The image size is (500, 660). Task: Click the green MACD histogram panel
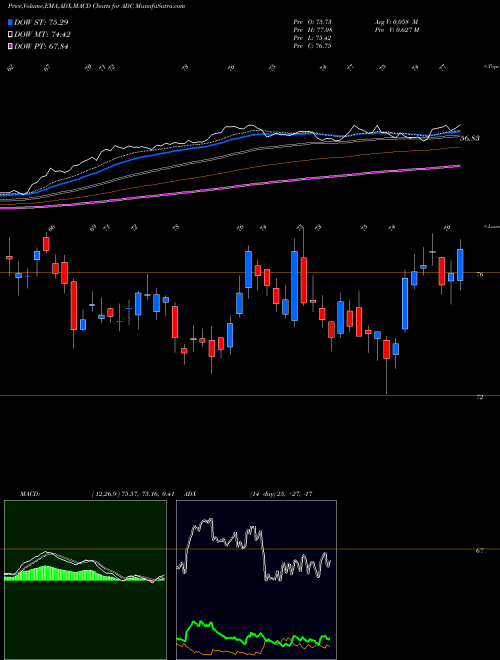[85, 580]
